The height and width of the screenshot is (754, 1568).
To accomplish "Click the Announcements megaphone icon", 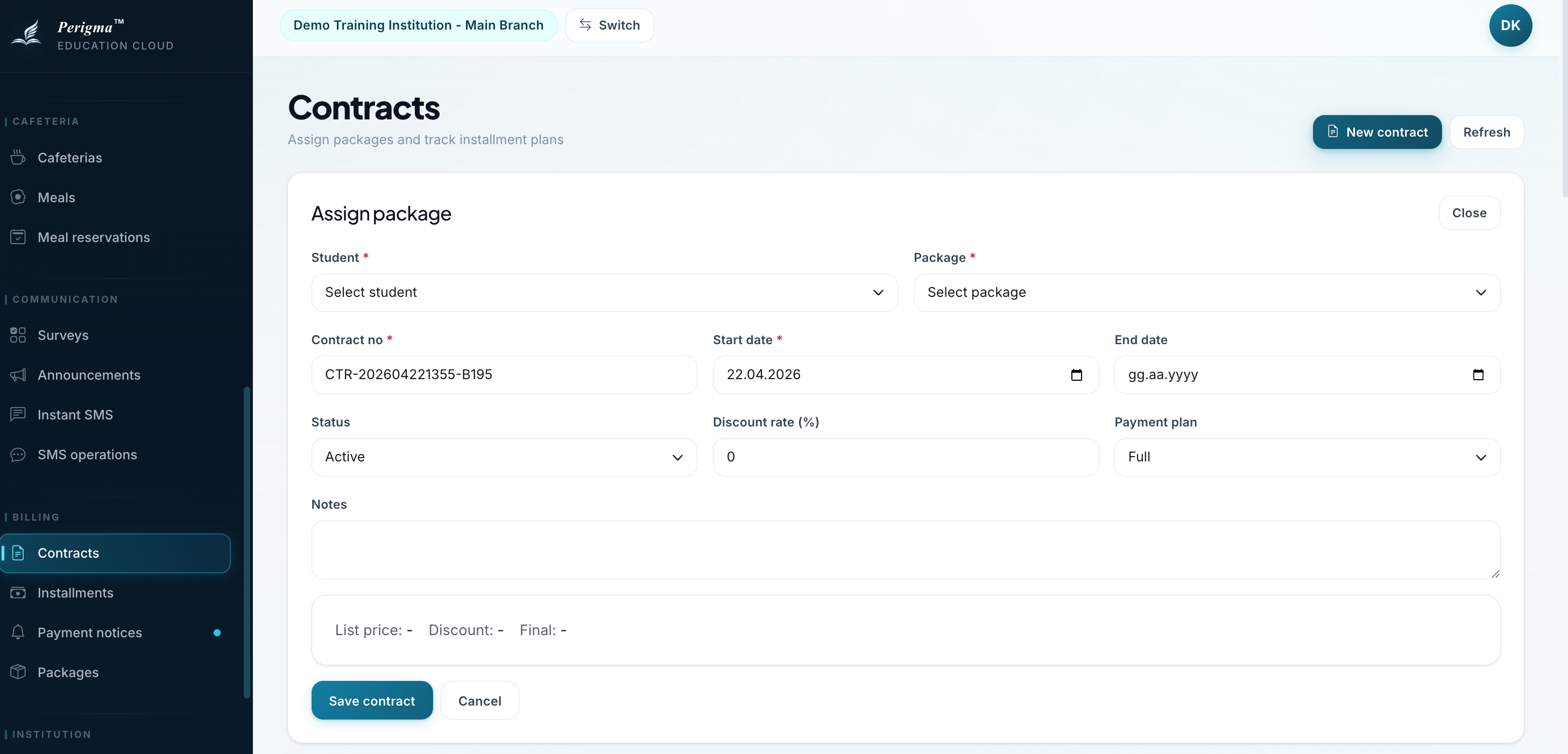I will (x=18, y=375).
